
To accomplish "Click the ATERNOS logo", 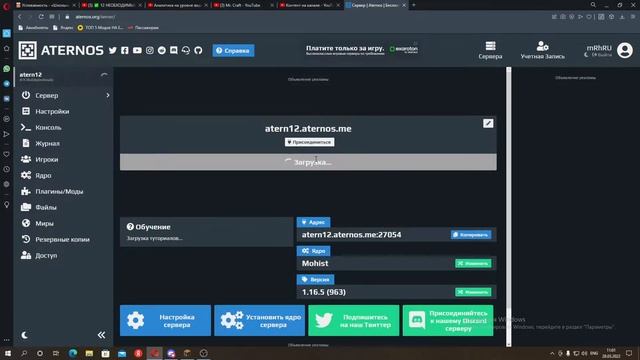I will point(61,50).
